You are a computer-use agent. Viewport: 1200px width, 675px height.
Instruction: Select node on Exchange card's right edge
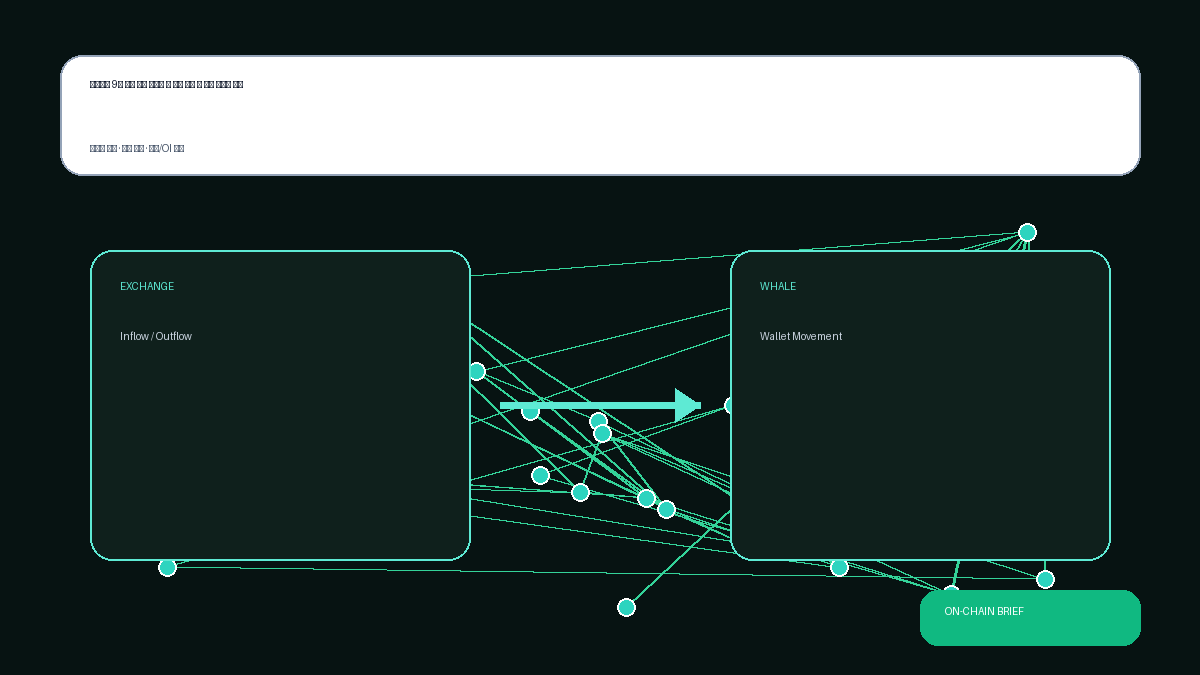point(477,372)
